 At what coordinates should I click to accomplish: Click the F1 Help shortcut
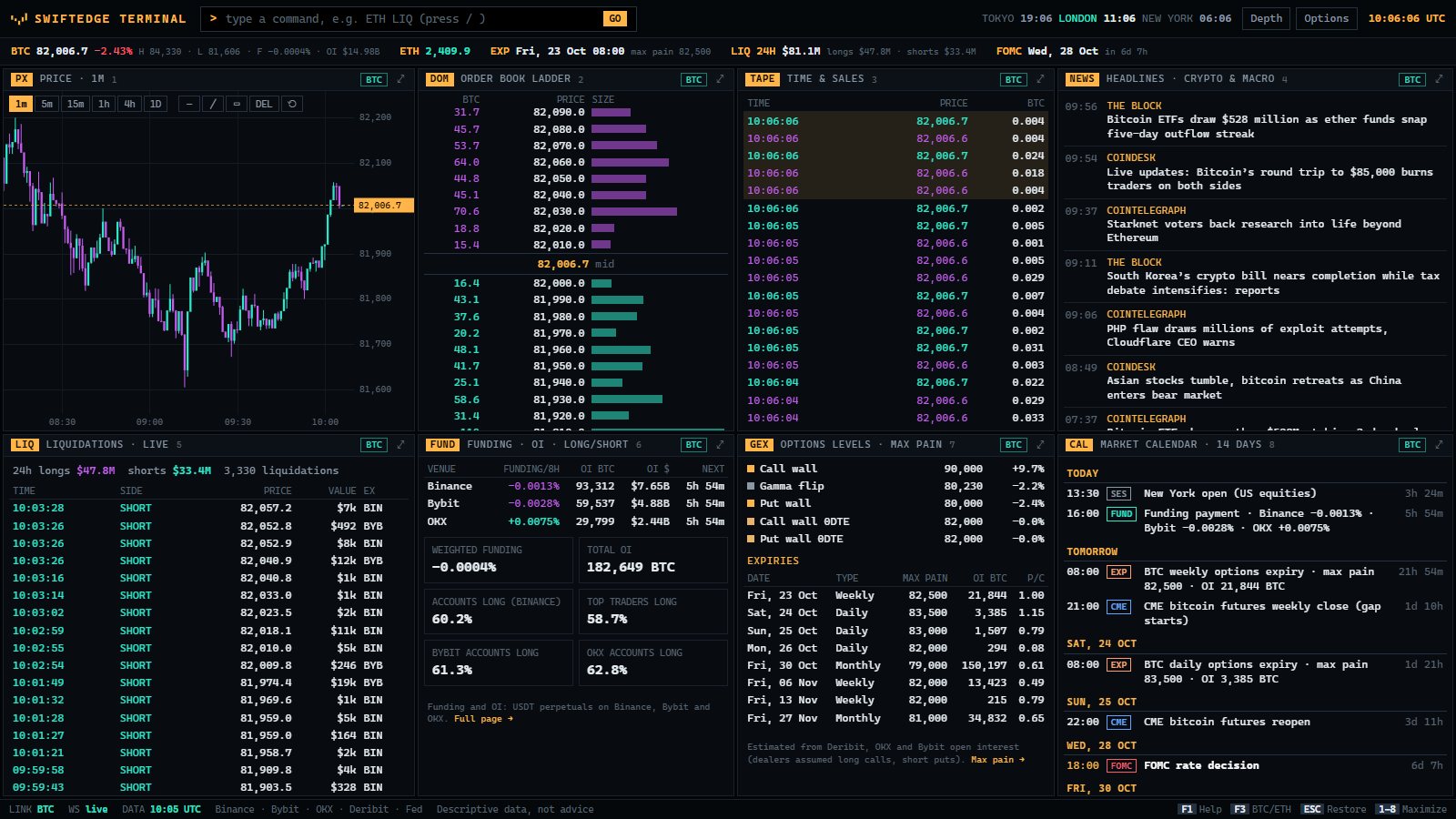[x=1199, y=809]
